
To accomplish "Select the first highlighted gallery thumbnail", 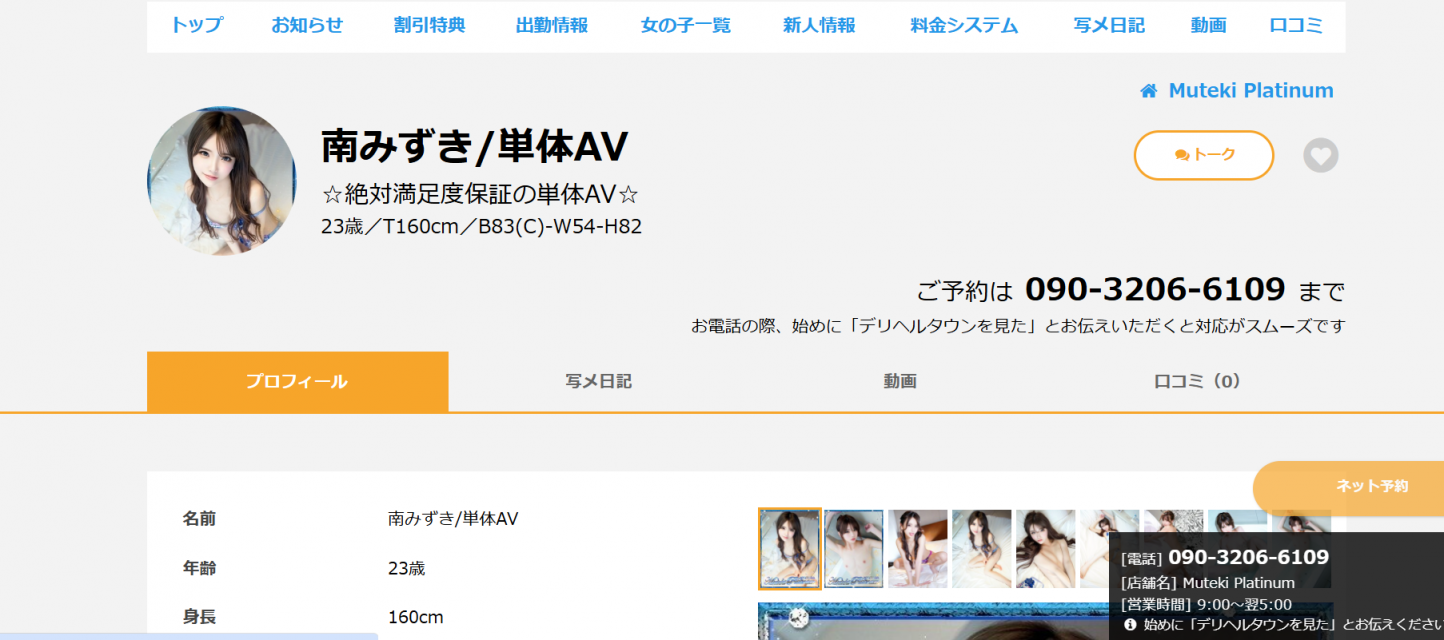I will click(x=789, y=548).
